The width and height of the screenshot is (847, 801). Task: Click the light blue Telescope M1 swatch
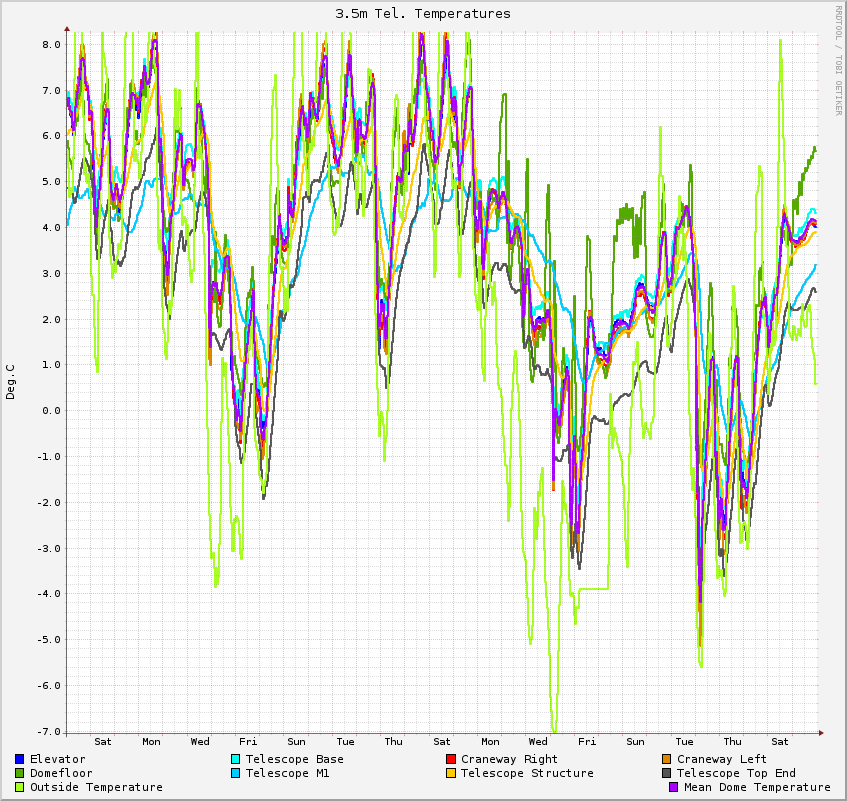[x=236, y=773]
